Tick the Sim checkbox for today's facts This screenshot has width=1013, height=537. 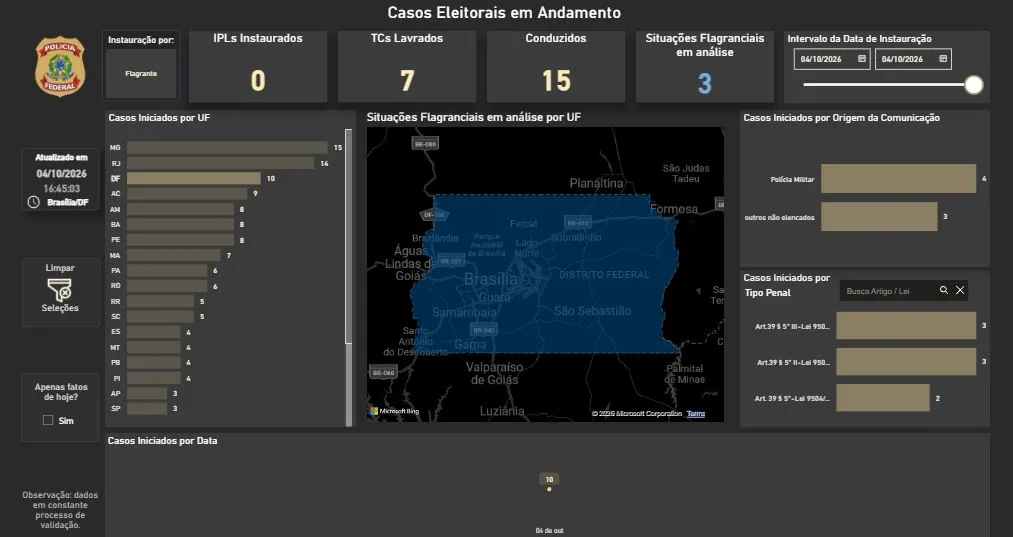(x=48, y=420)
